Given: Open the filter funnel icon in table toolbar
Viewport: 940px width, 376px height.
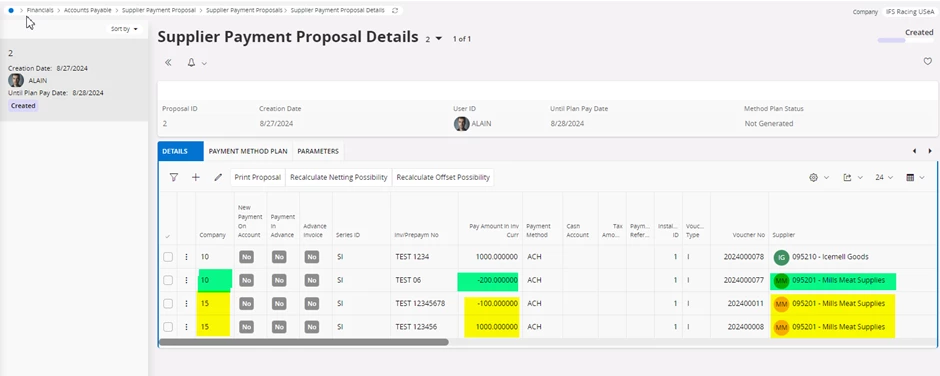Looking at the screenshot, I should pyautogui.click(x=173, y=178).
